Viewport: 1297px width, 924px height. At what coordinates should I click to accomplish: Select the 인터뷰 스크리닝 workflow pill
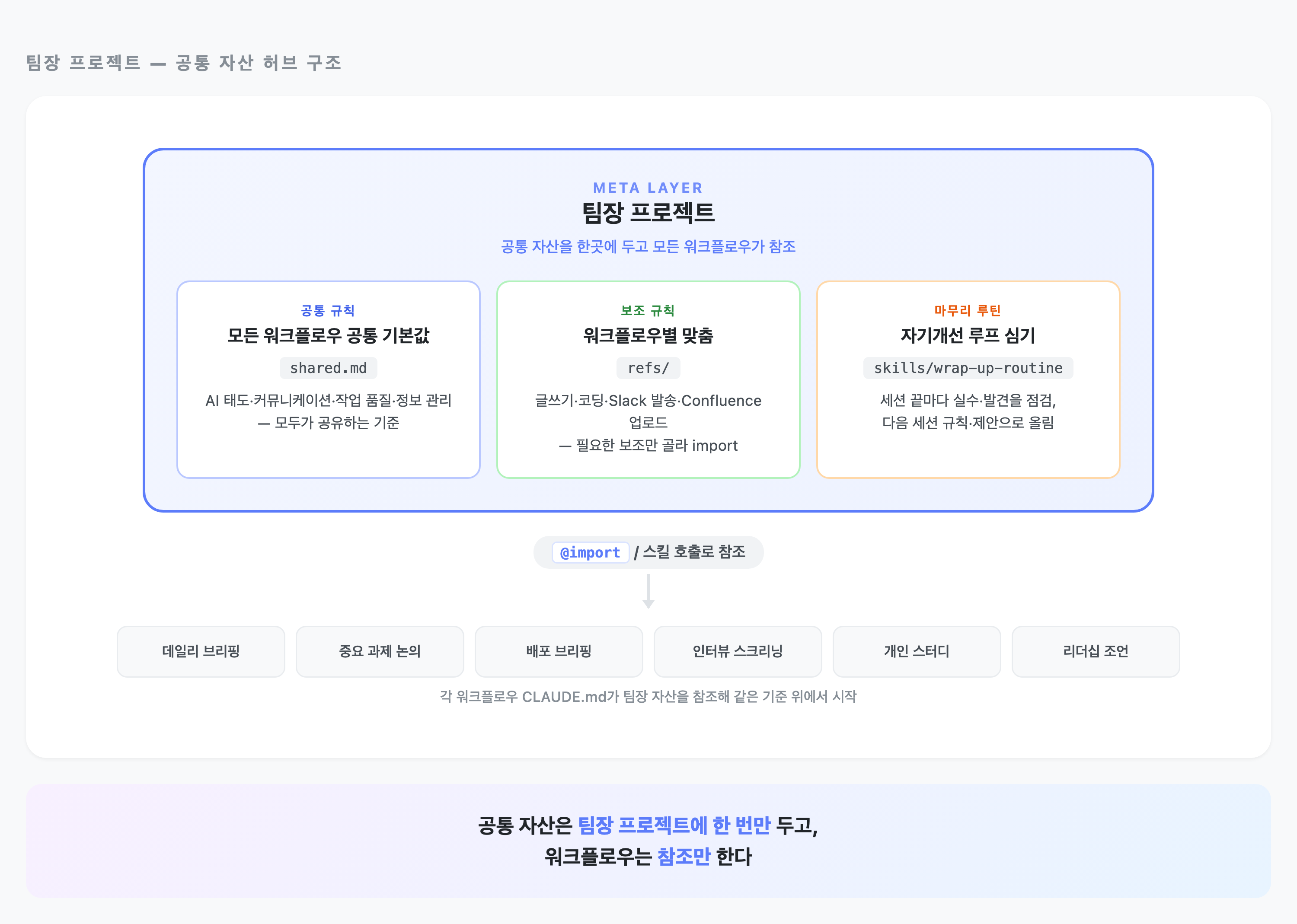[x=738, y=651]
